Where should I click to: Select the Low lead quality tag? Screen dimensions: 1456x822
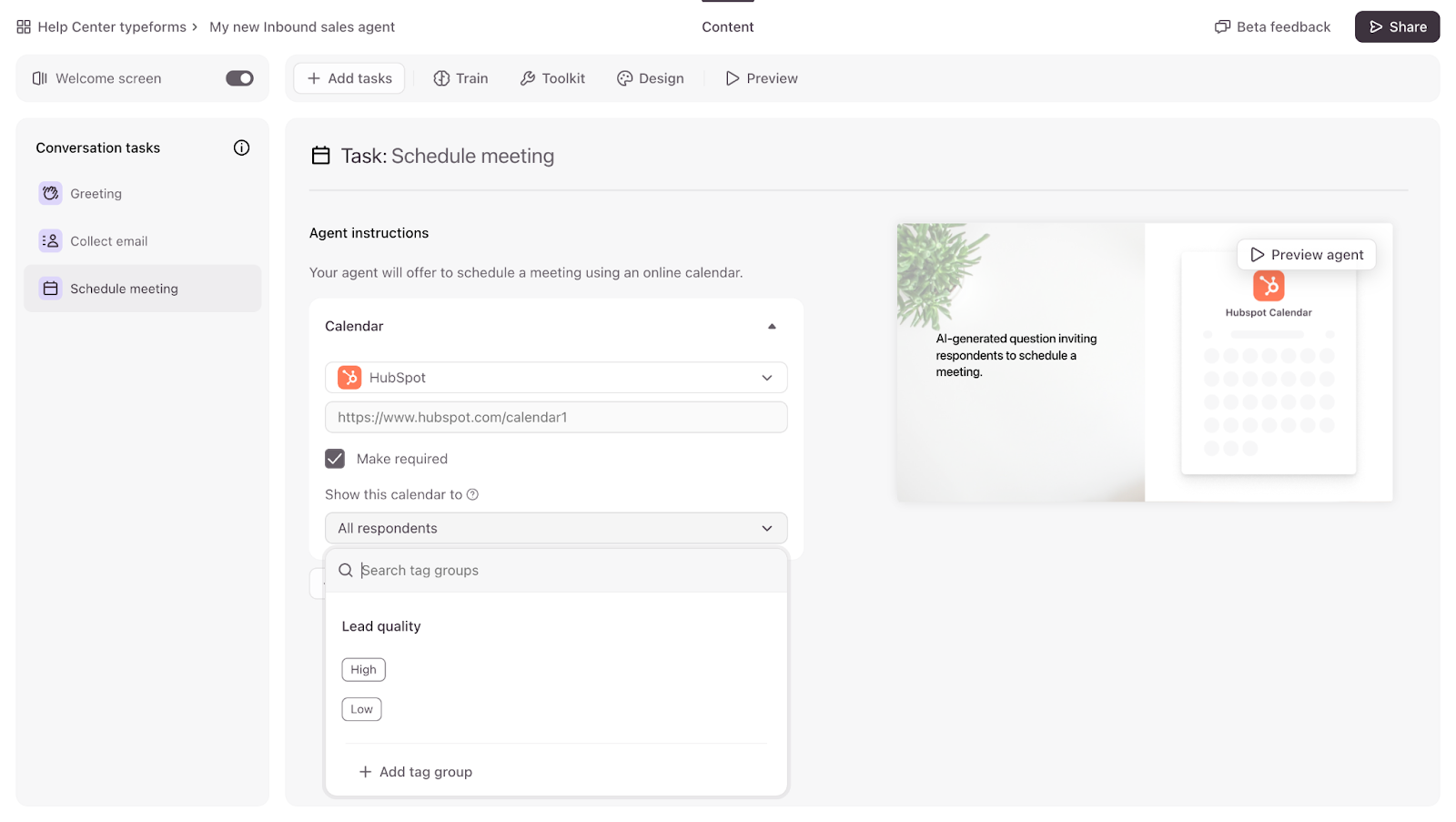click(x=361, y=709)
